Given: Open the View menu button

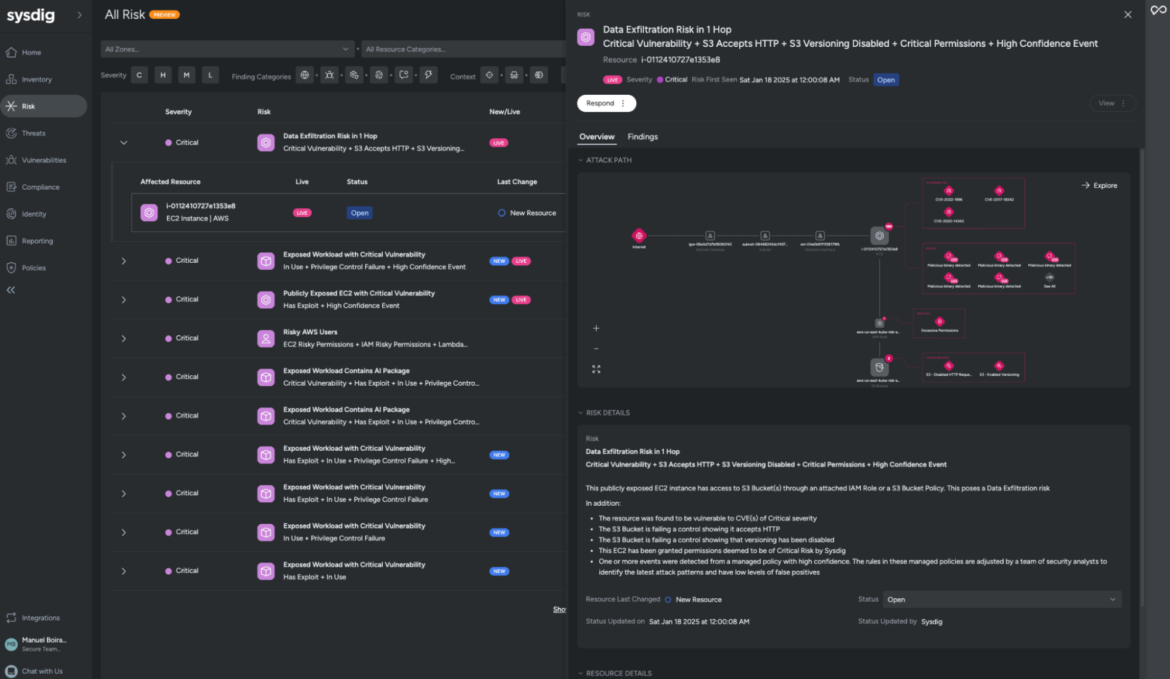Looking at the screenshot, I should [1112, 103].
